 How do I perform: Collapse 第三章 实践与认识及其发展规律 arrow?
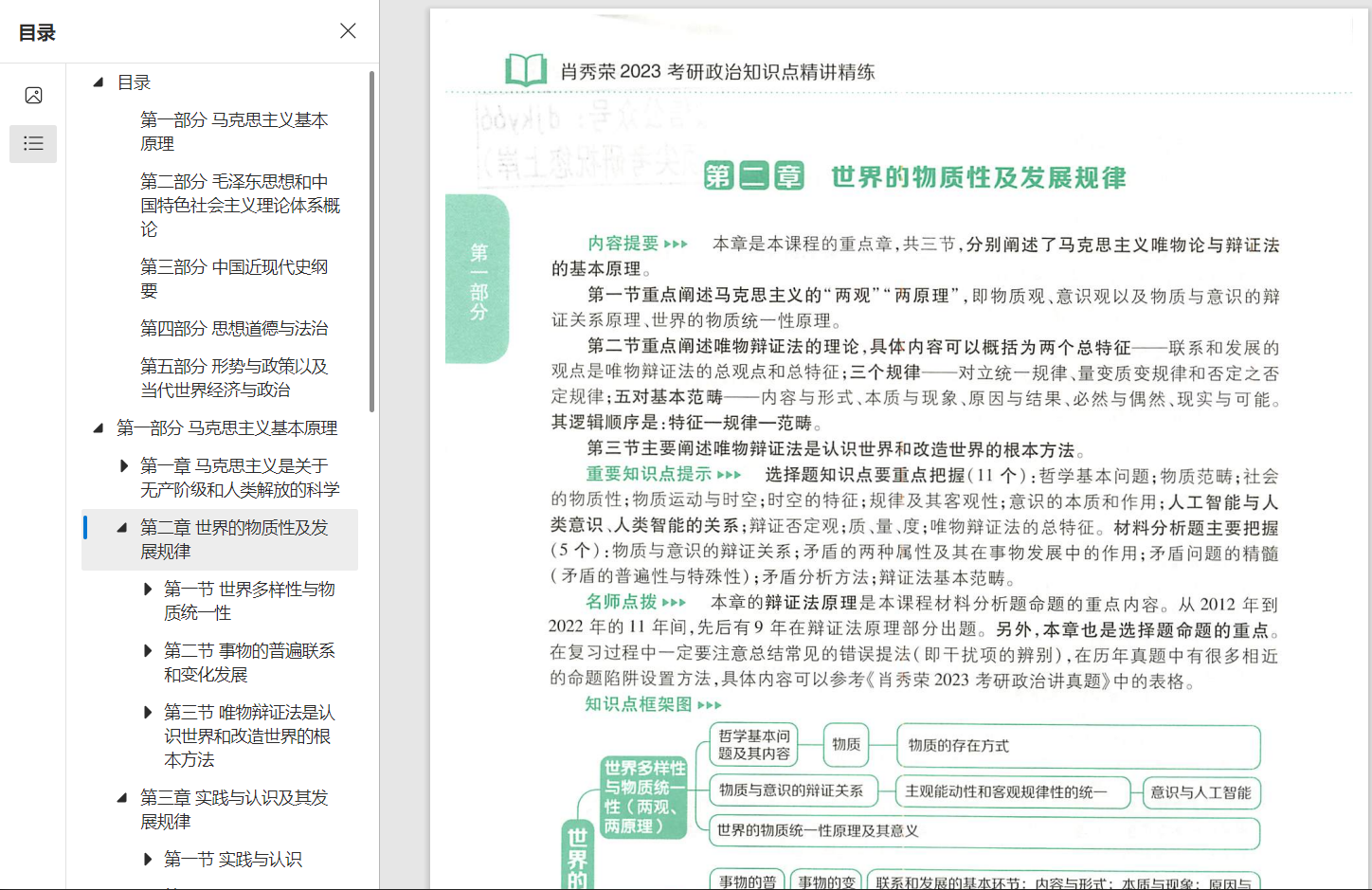point(121,798)
